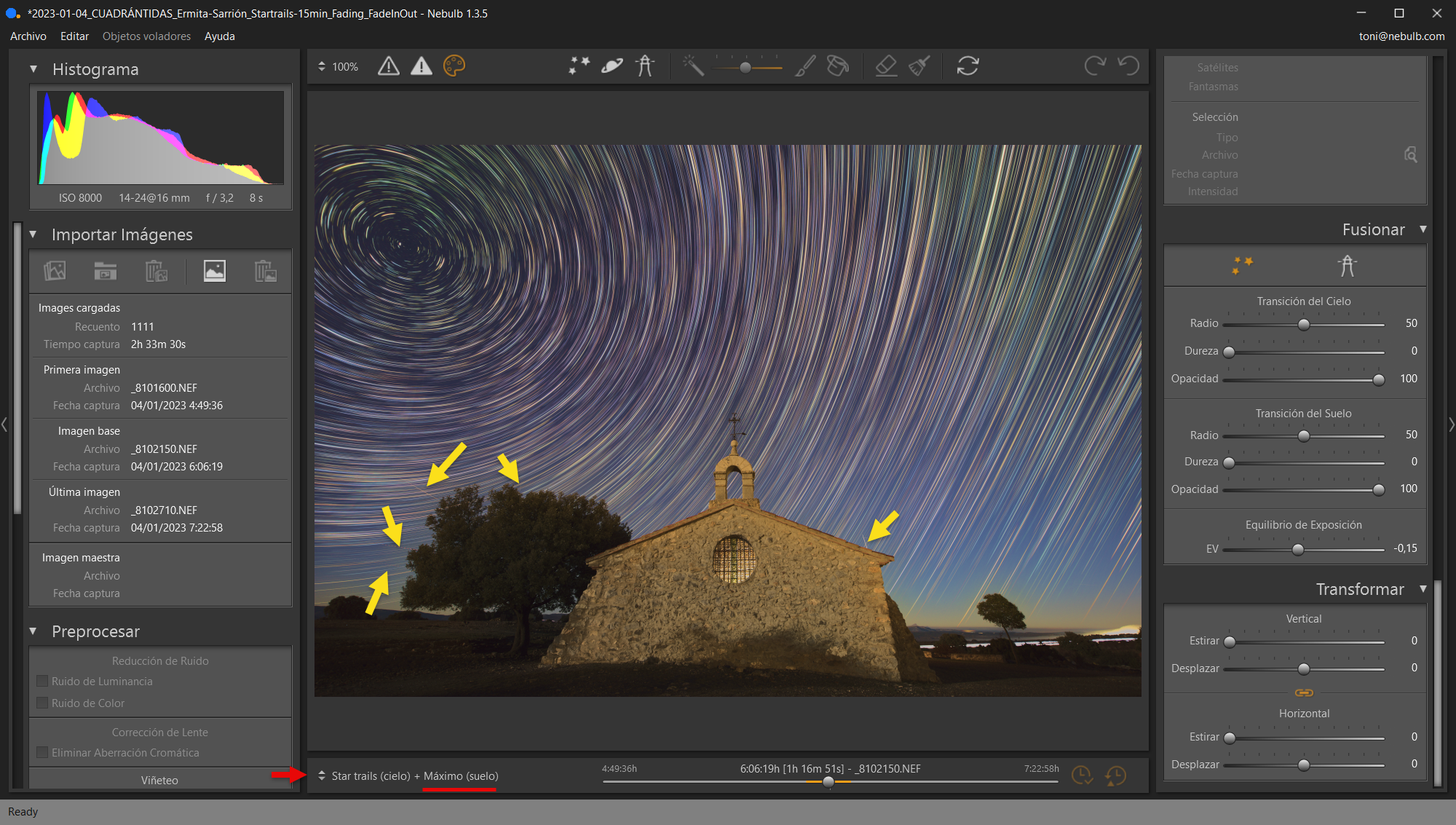Open the Editar menu
Screen dimensions: 1456x825
pyautogui.click(x=74, y=36)
